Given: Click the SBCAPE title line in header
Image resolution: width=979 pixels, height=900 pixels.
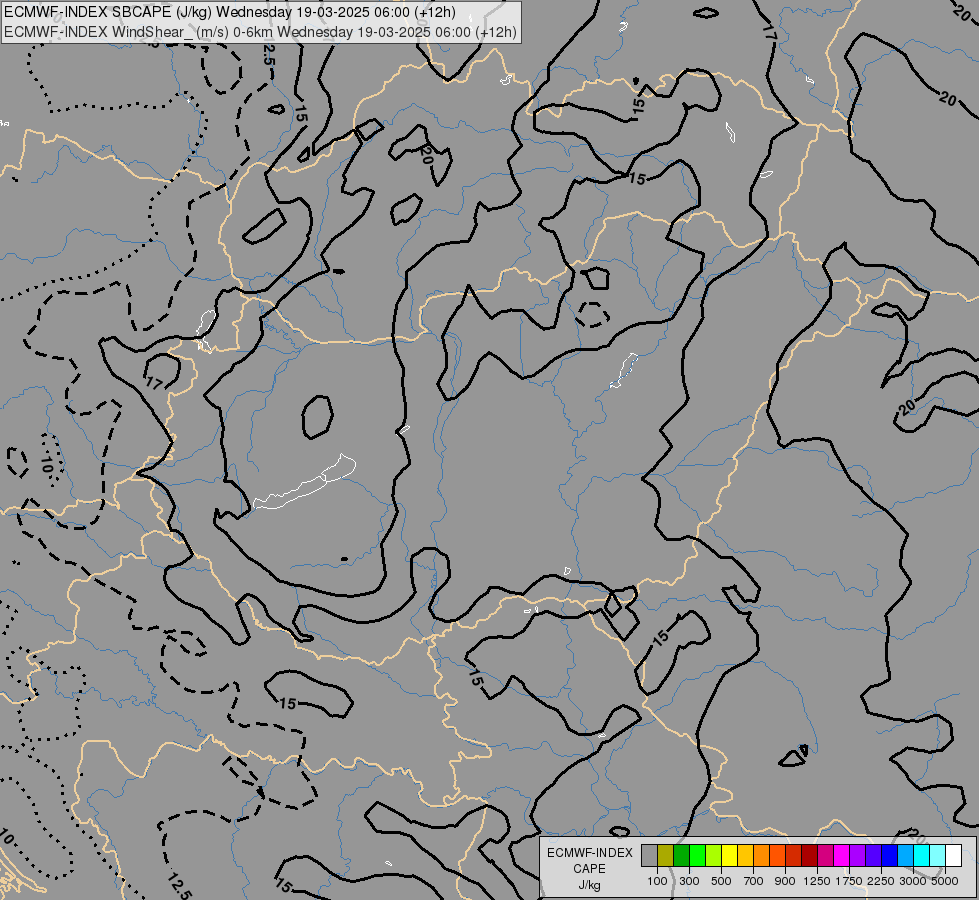Looking at the screenshot, I should tap(230, 12).
